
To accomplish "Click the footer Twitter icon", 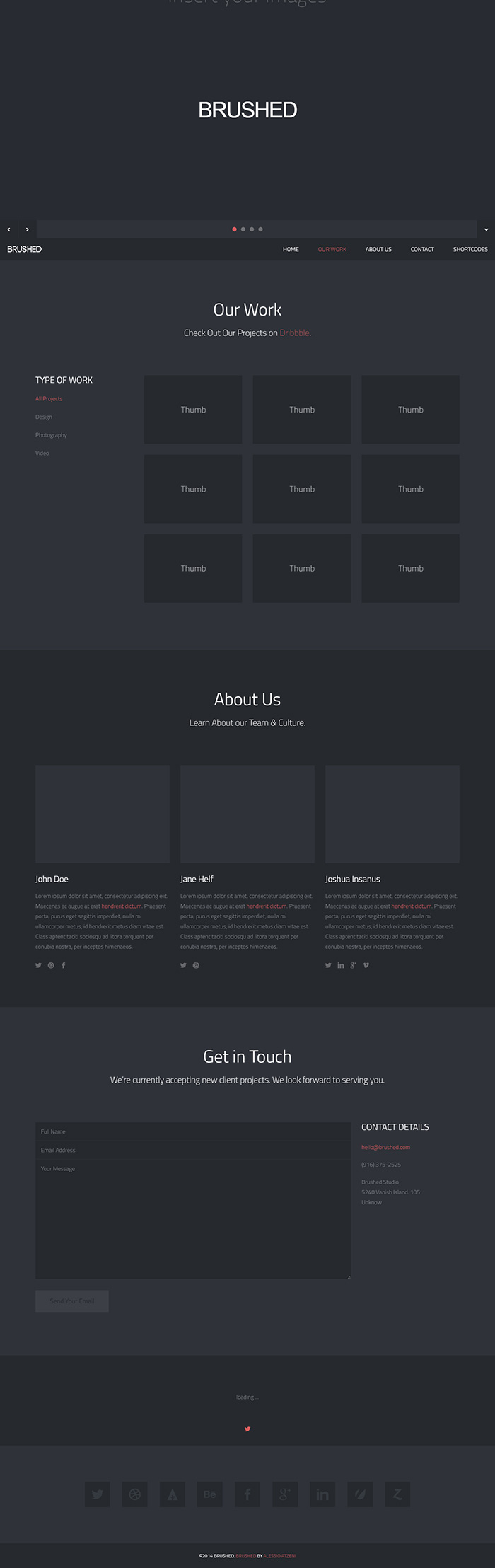I will coord(98,1494).
